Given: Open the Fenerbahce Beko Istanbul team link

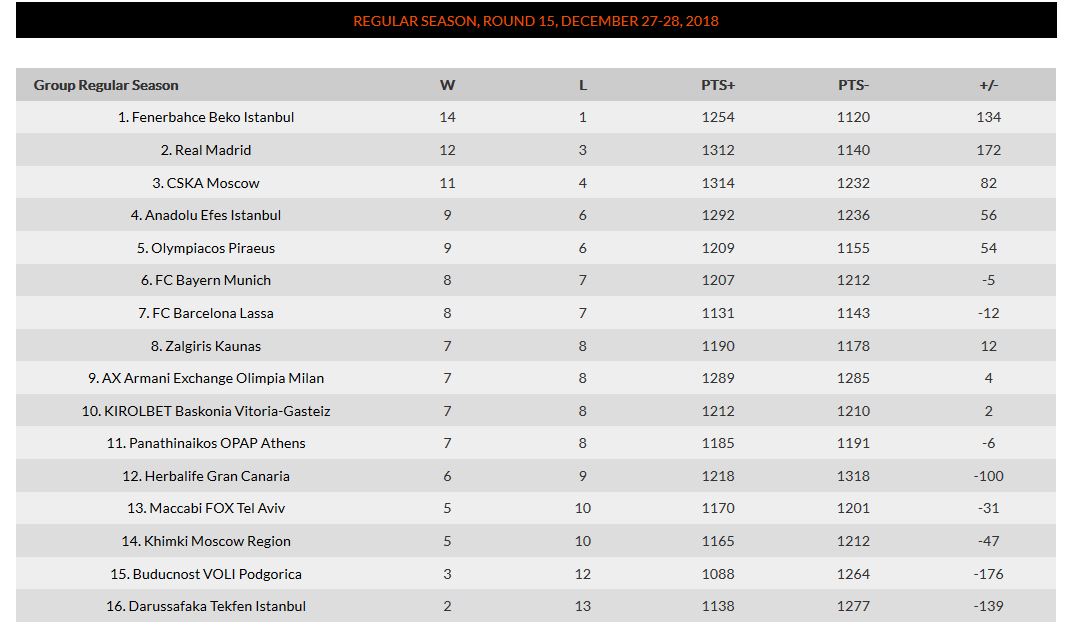Looking at the screenshot, I should (213, 117).
